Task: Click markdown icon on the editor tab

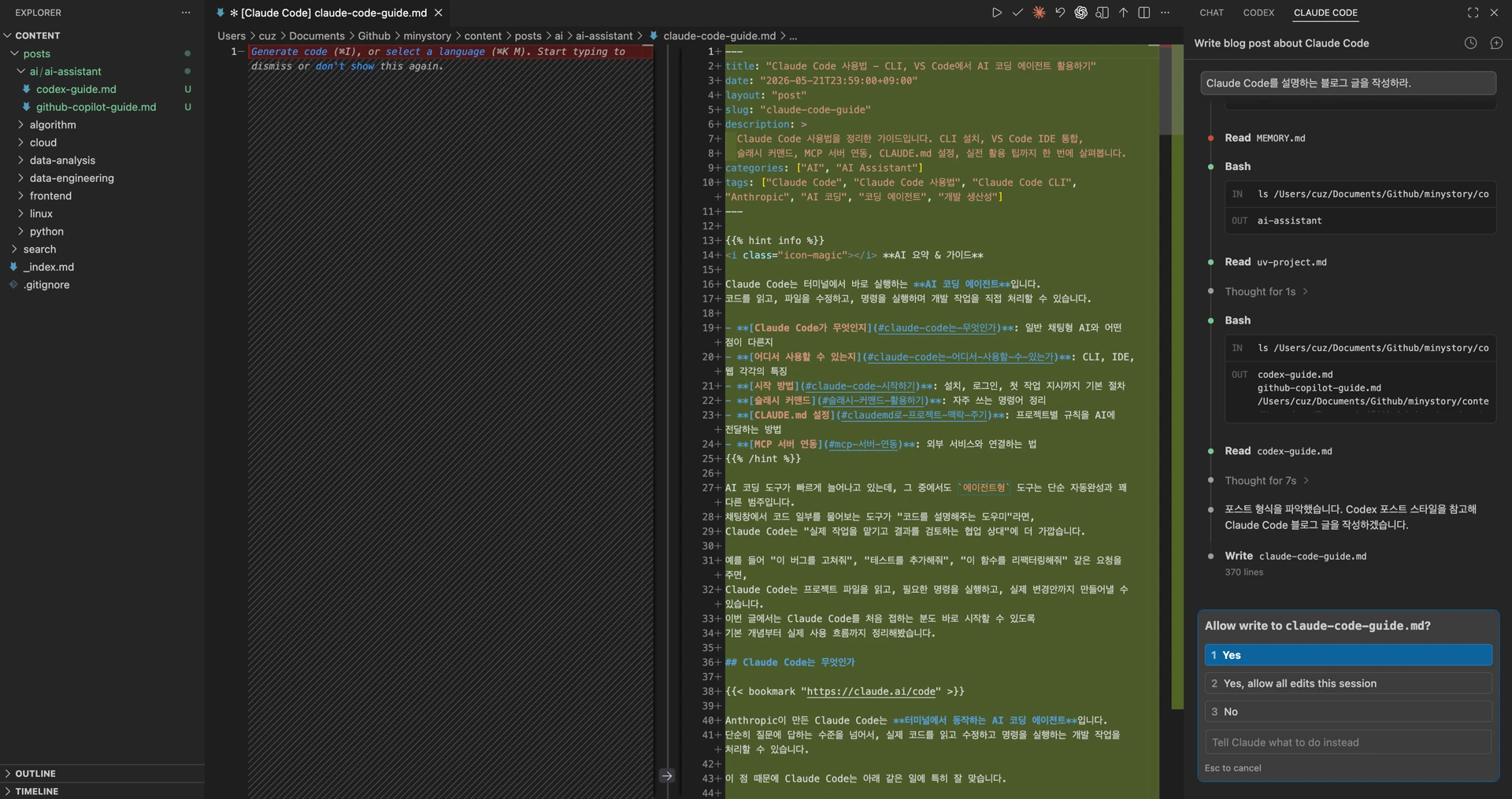Action: tap(220, 13)
